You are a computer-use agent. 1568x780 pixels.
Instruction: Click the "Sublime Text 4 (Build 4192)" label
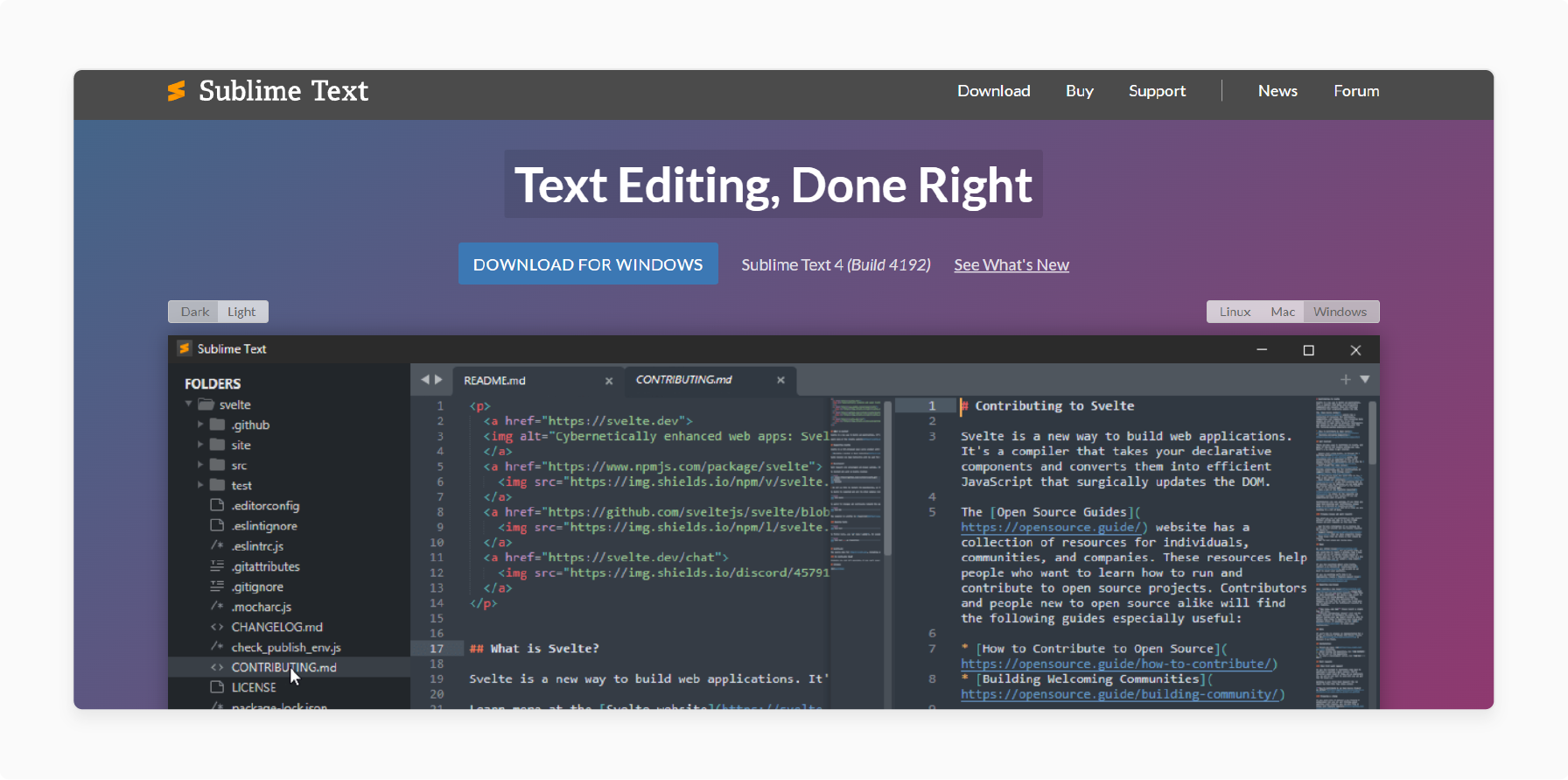(836, 265)
